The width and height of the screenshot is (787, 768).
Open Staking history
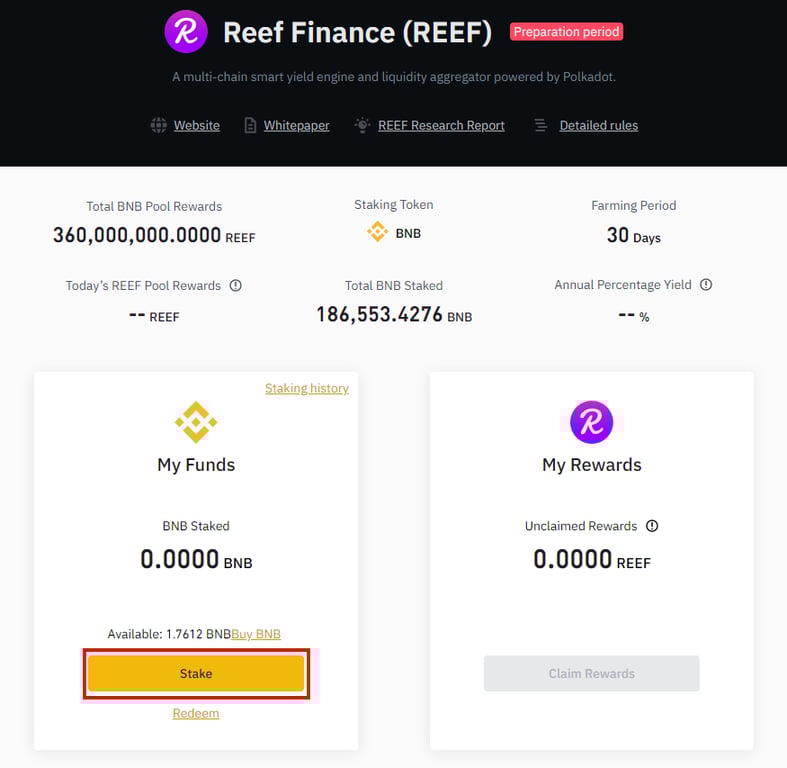point(307,389)
